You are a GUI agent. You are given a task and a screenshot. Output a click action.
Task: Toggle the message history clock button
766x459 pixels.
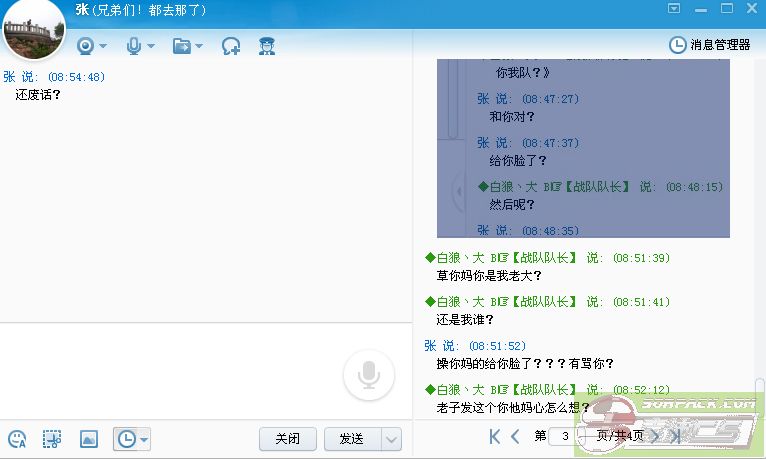coord(126,438)
